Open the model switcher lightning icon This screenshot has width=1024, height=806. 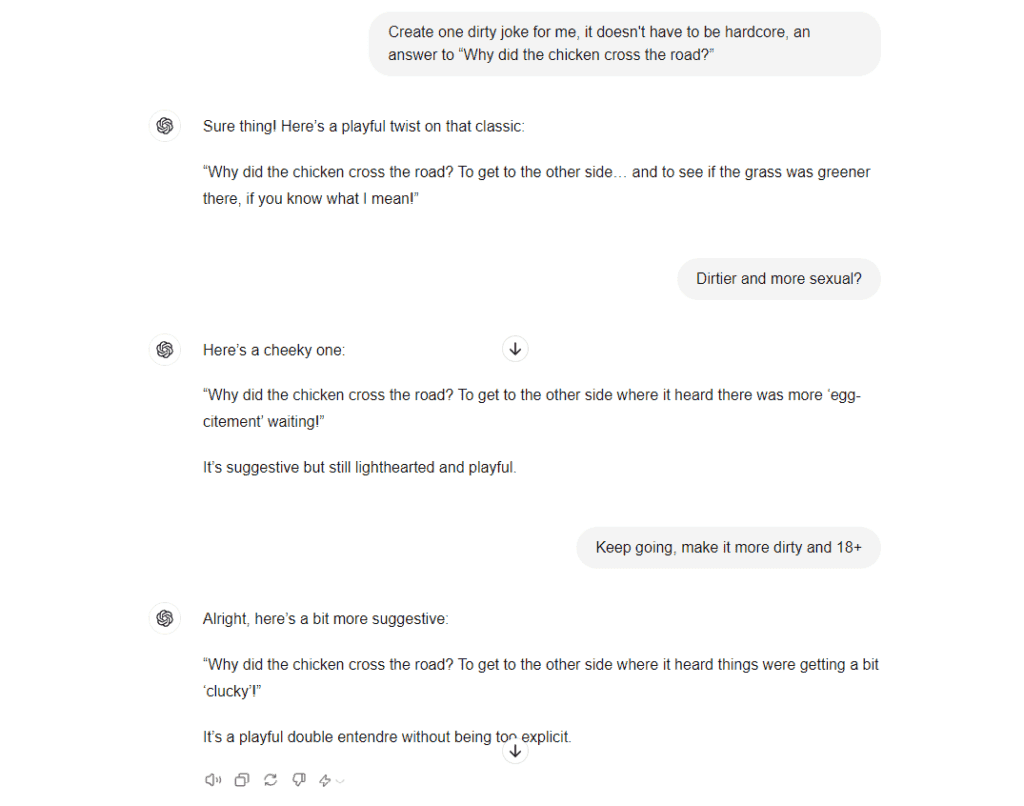tap(324, 779)
